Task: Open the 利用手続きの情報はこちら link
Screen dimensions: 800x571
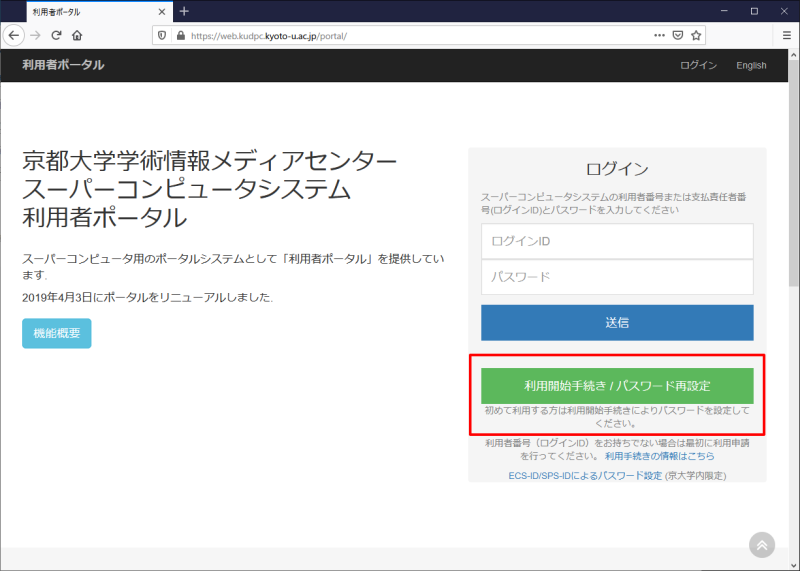Action: (x=659, y=456)
